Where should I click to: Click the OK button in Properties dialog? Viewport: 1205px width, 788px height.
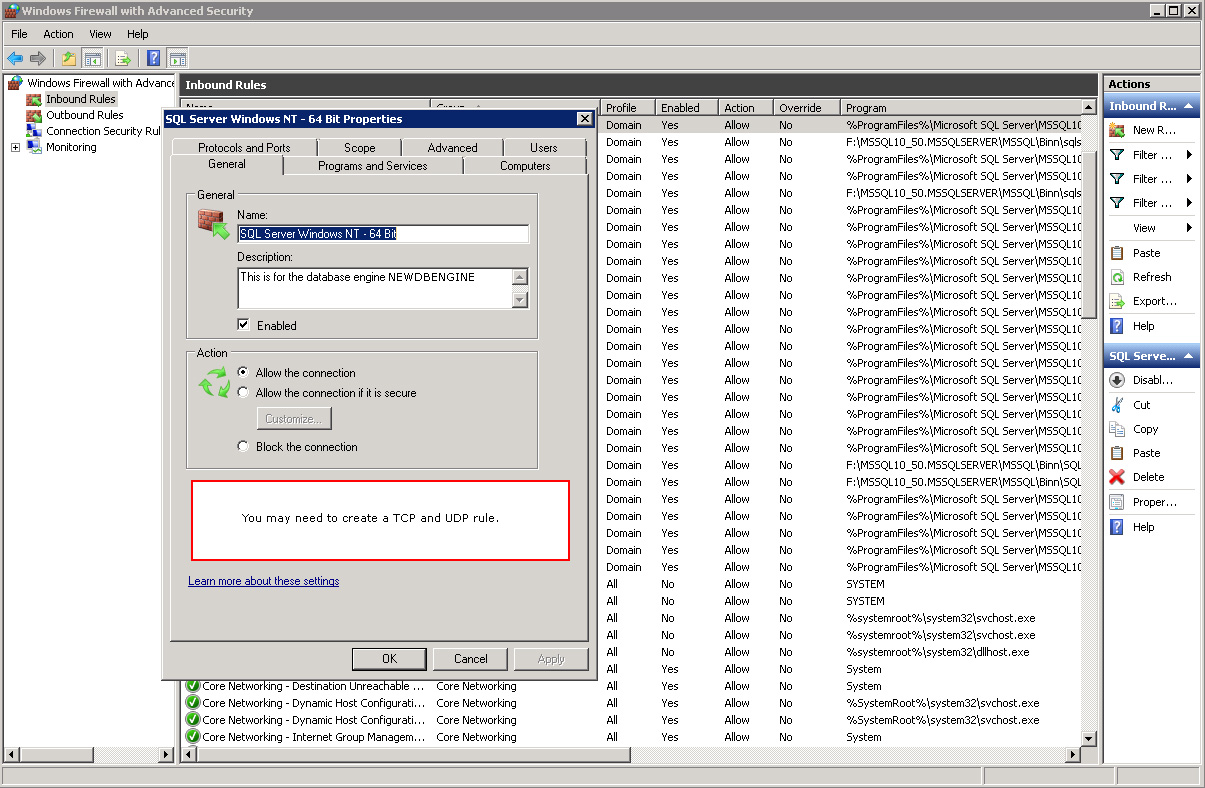tap(389, 659)
